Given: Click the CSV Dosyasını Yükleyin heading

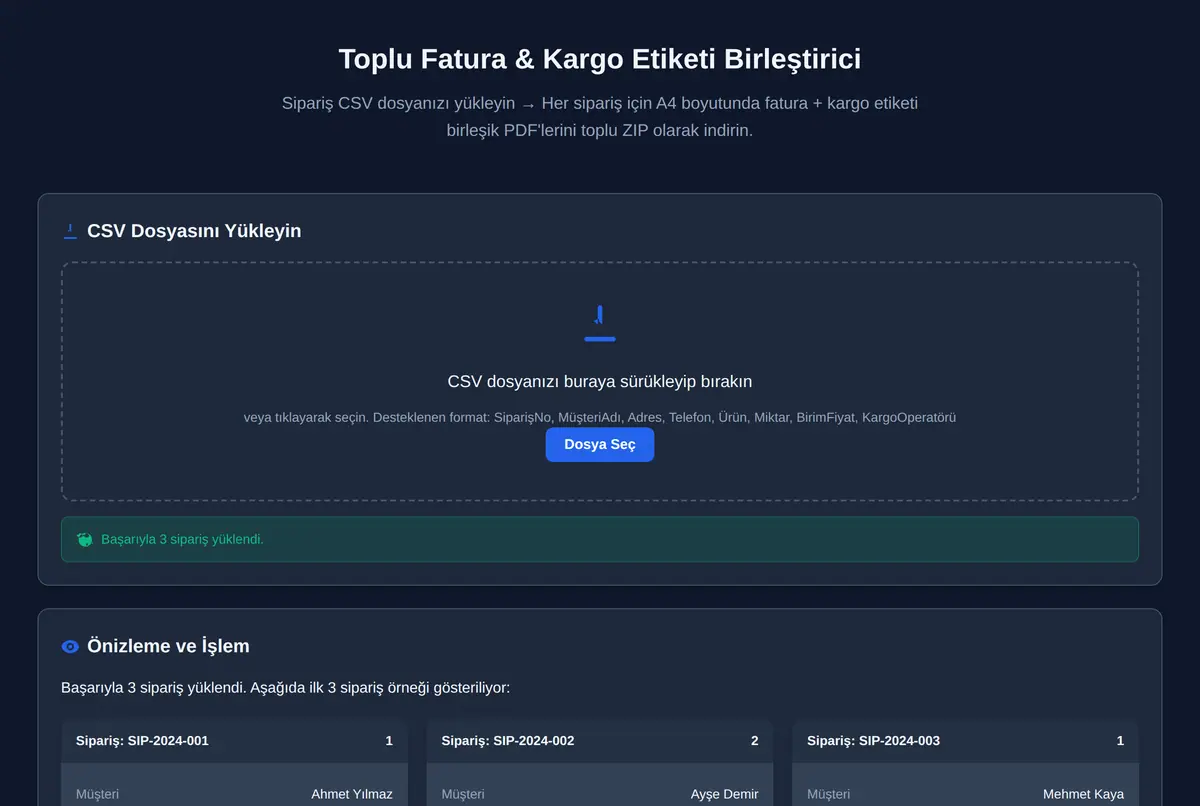Looking at the screenshot, I should [194, 231].
